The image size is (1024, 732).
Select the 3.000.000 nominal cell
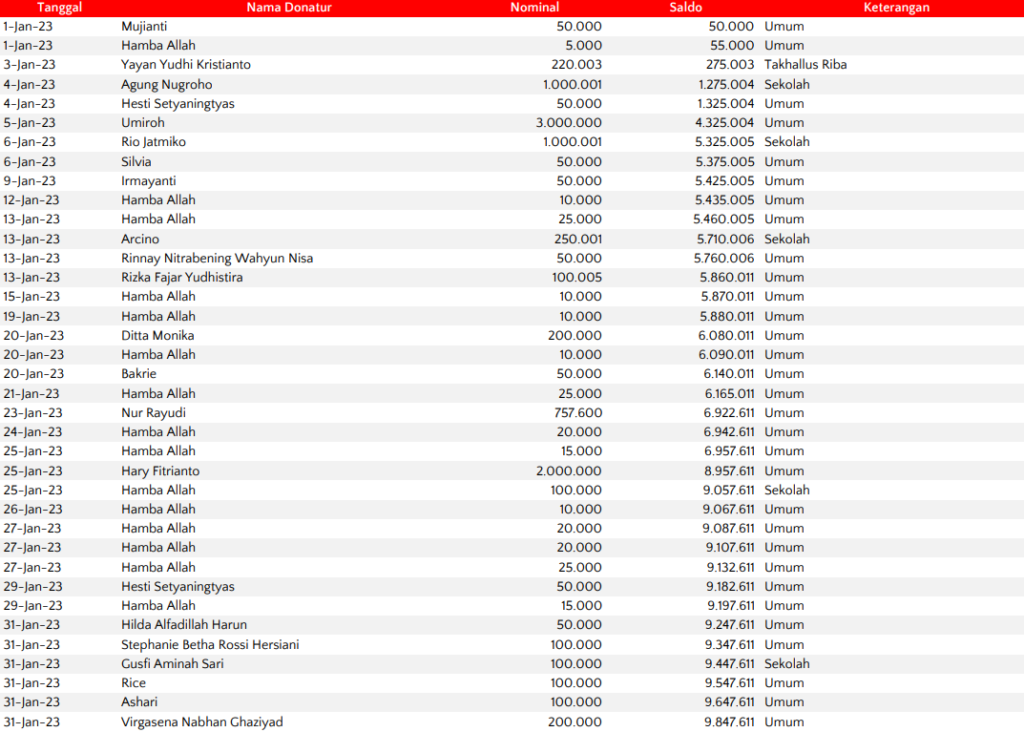[569, 123]
